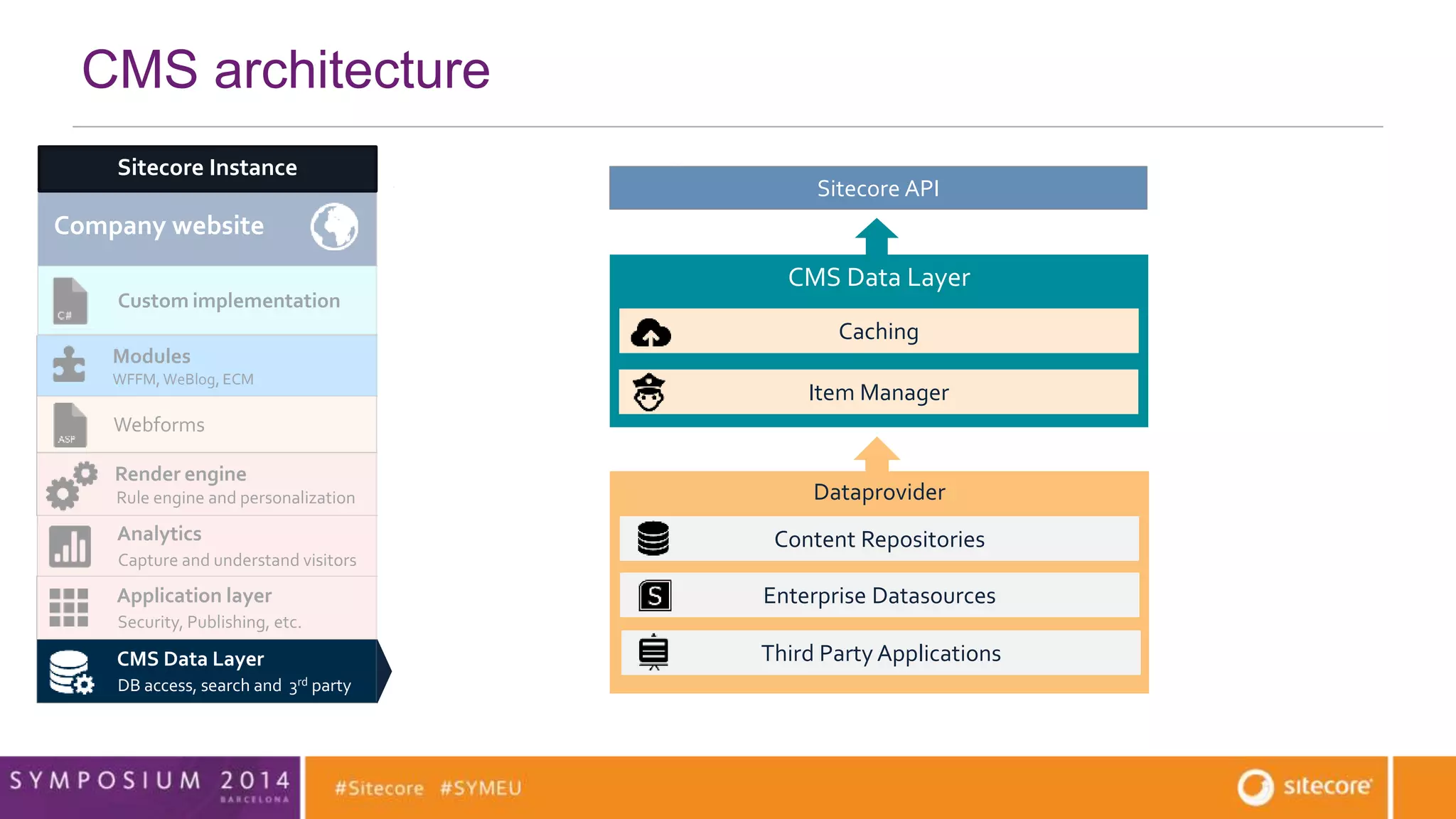Click the globe icon beside Company website
The width and height of the screenshot is (1456, 819).
(x=334, y=227)
